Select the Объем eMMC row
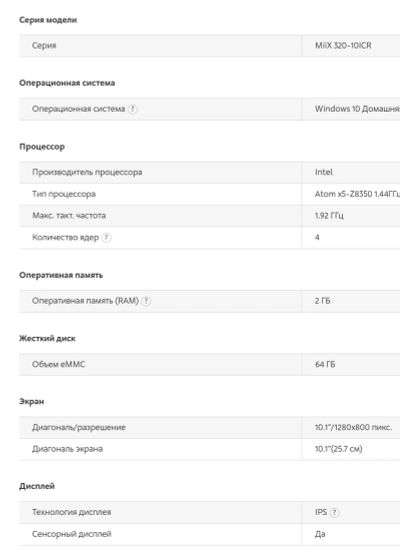The width and height of the screenshot is (400, 551). 209,364
